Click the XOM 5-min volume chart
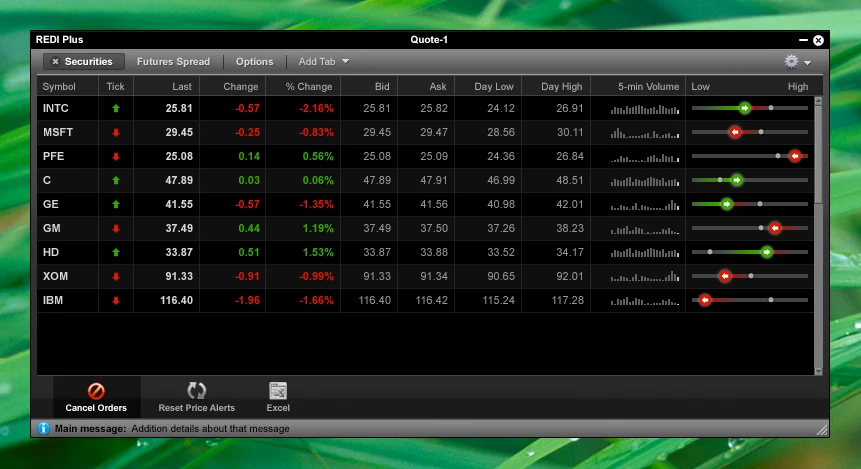This screenshot has height=469, width=861. [645, 277]
